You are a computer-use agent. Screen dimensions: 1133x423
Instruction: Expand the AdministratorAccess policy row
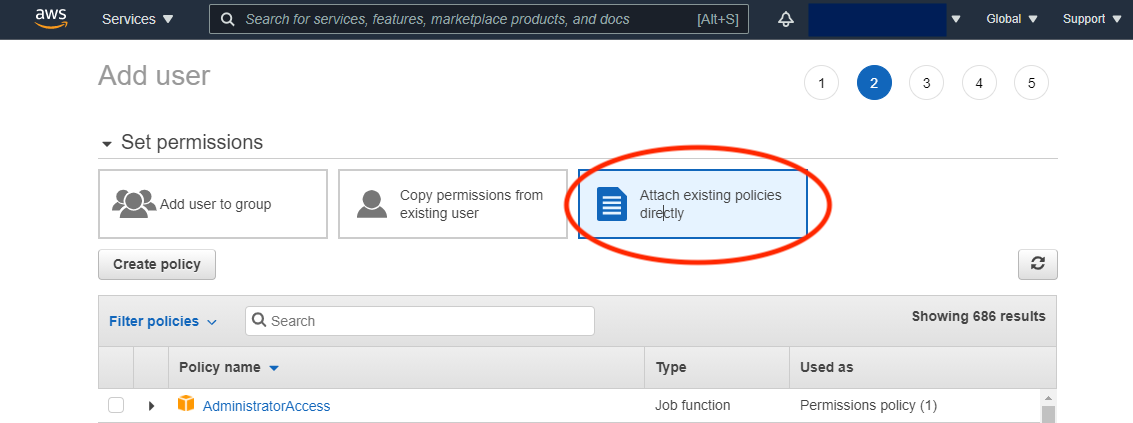pyautogui.click(x=151, y=406)
